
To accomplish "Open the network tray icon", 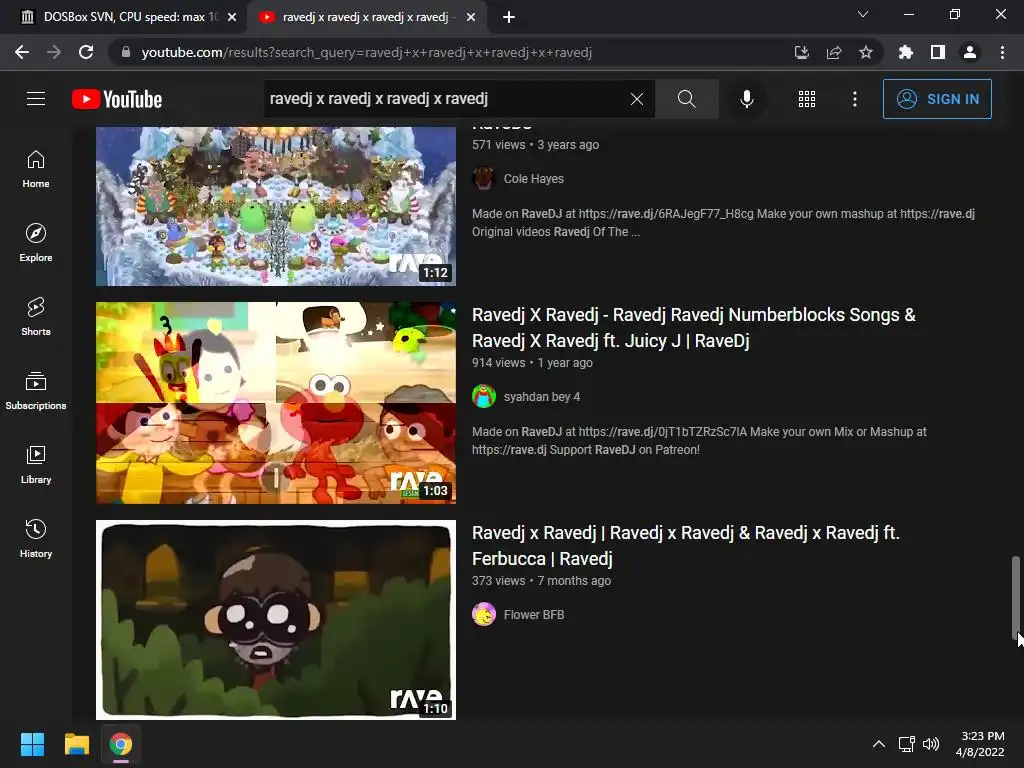I will click(x=906, y=744).
